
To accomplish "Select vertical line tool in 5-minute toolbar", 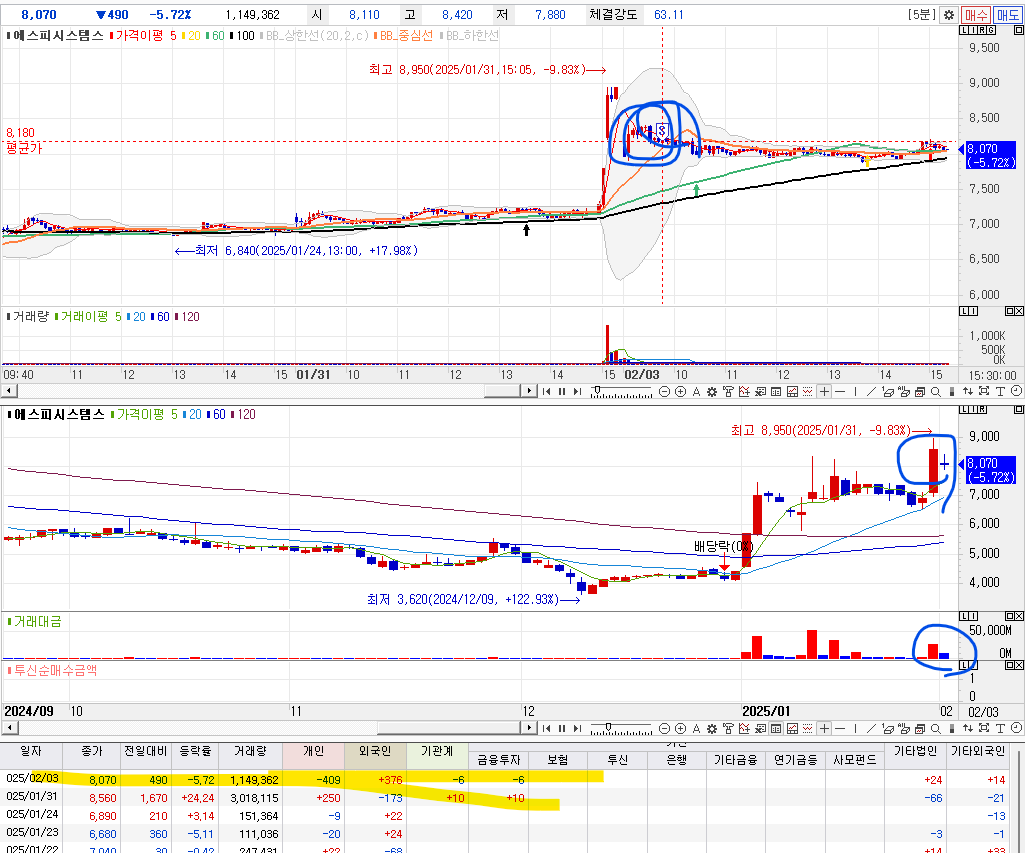I will pos(856,392).
